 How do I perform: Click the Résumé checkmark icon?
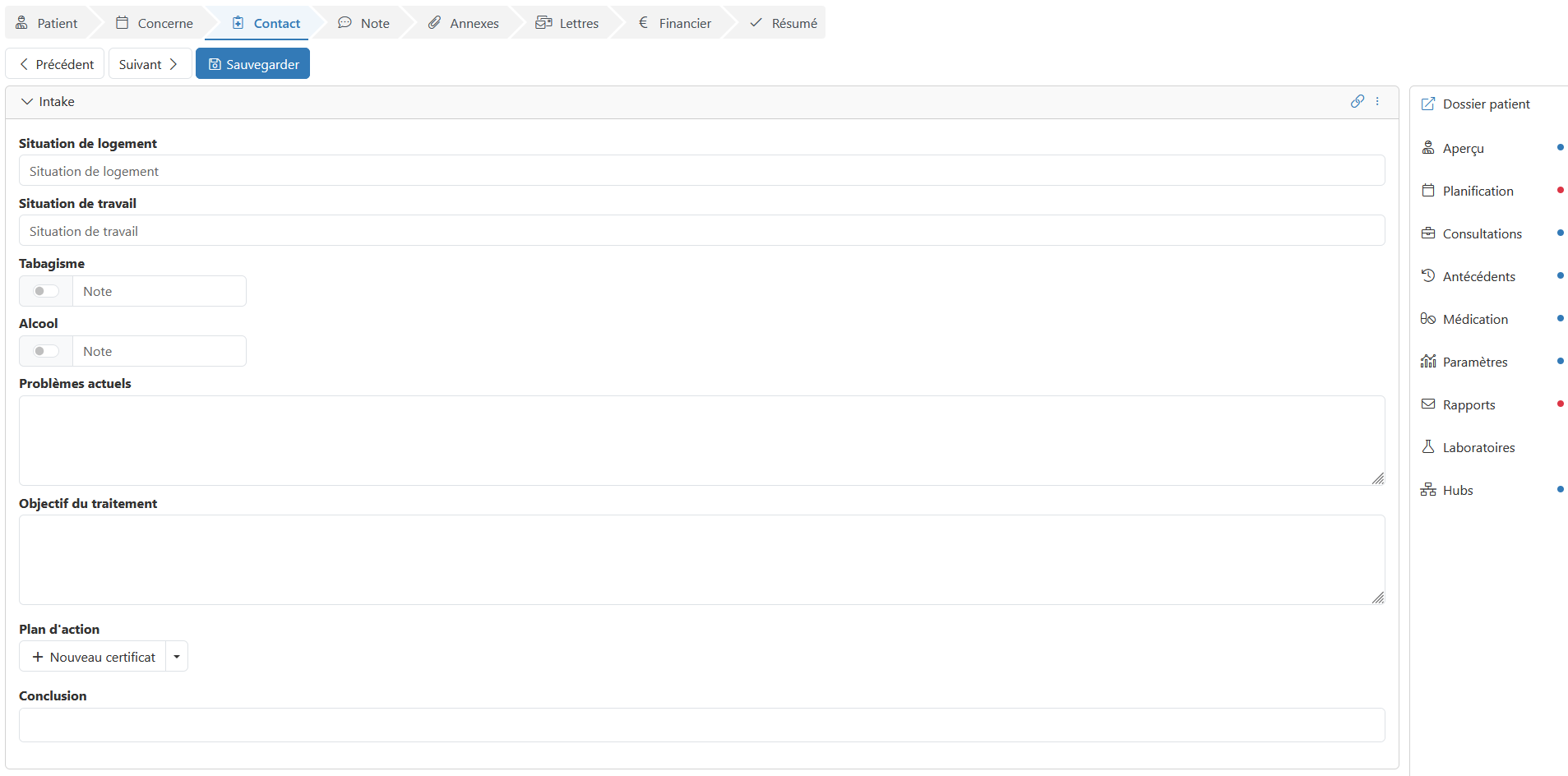756,23
